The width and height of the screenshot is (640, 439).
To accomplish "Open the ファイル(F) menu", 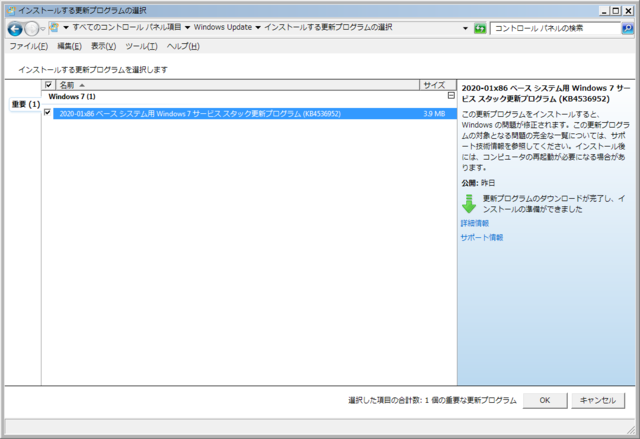I will [29, 46].
